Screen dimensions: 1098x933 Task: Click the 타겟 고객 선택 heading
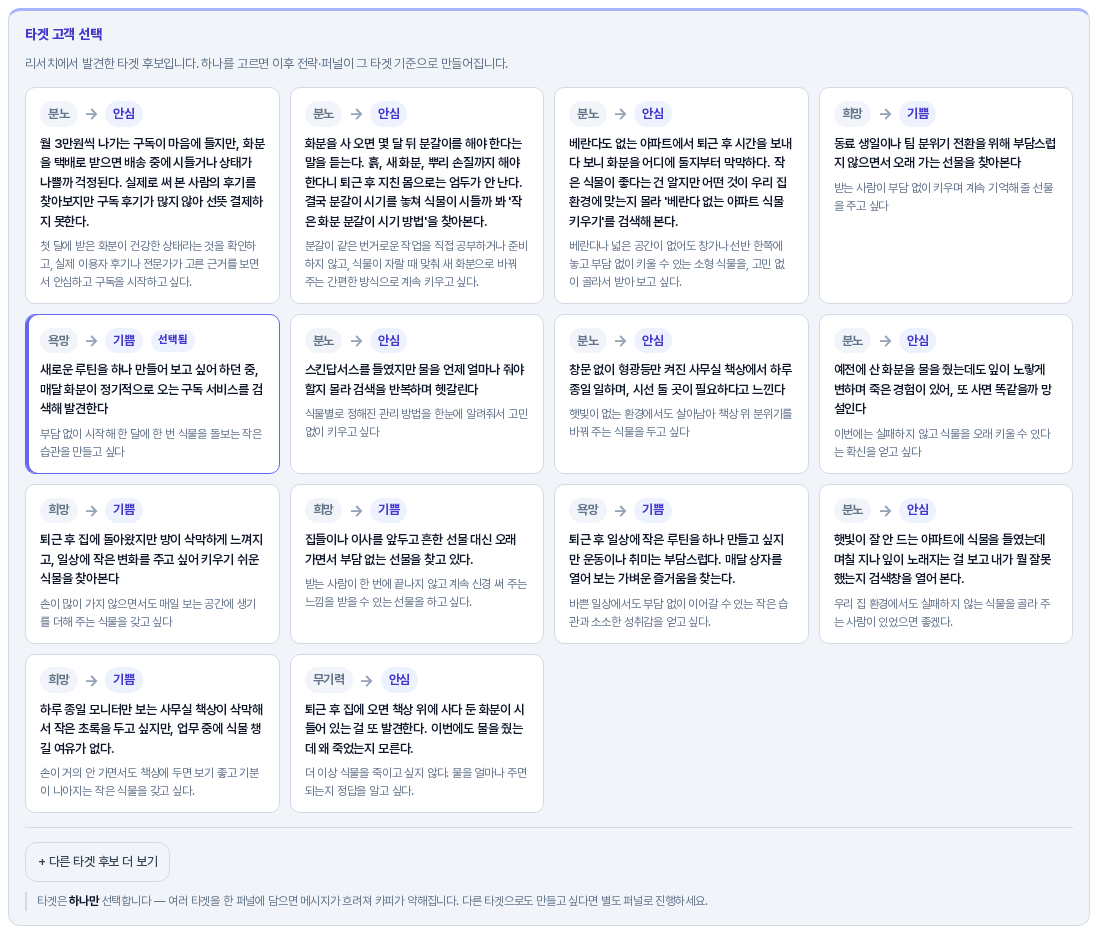pos(64,34)
